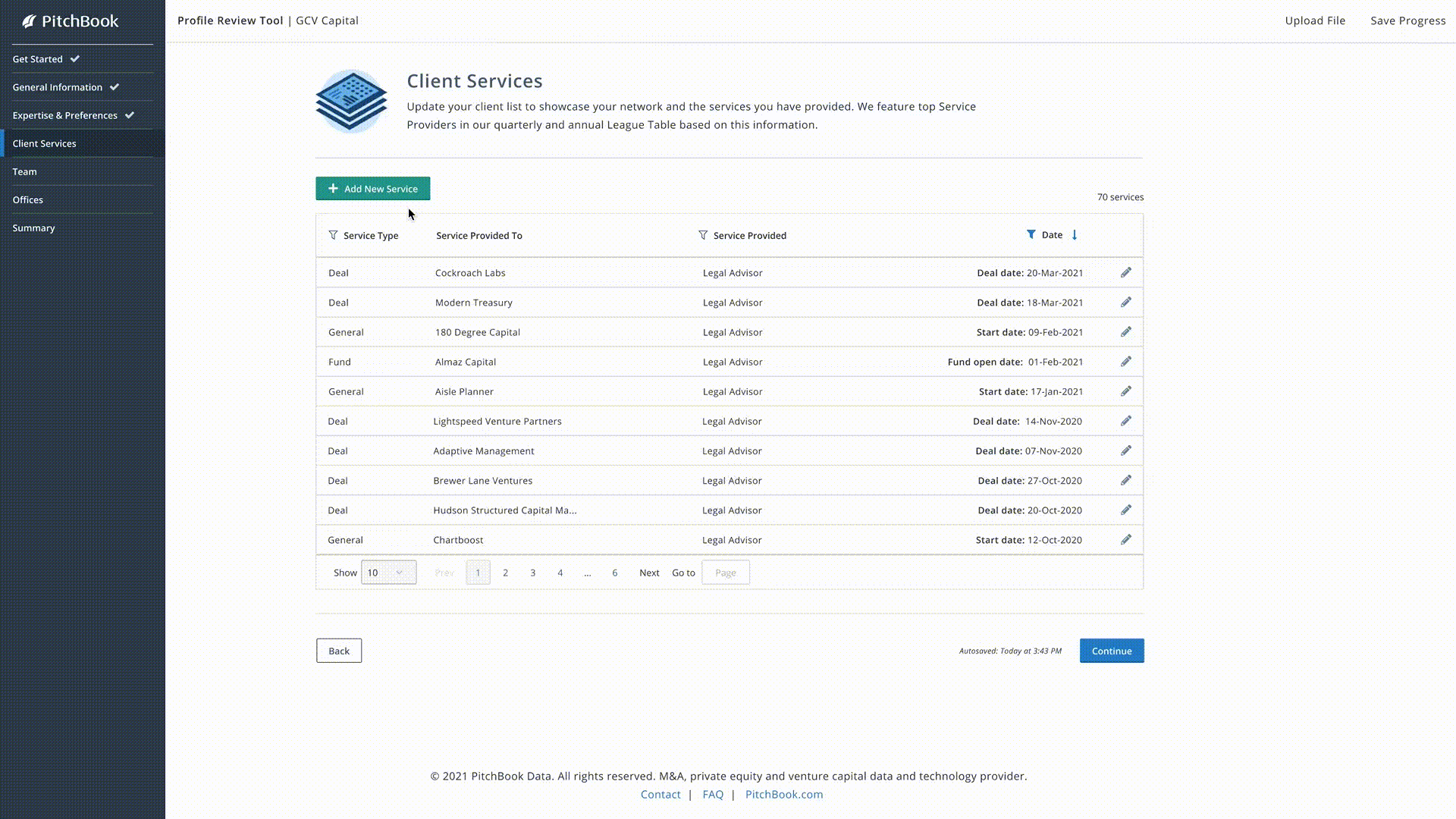Open the PitchBook.com footer link
This screenshot has width=1456, height=819.
(x=784, y=795)
